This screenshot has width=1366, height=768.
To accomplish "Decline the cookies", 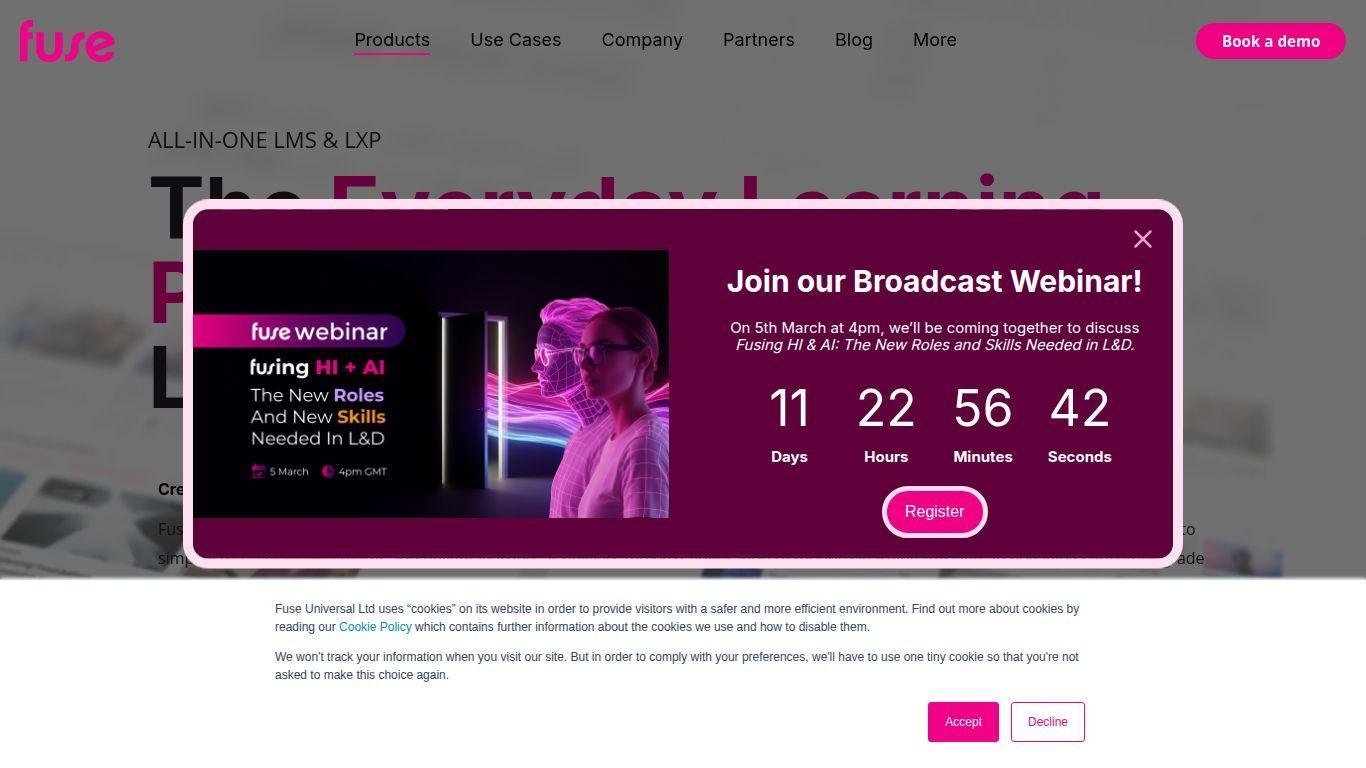I will click(x=1048, y=722).
